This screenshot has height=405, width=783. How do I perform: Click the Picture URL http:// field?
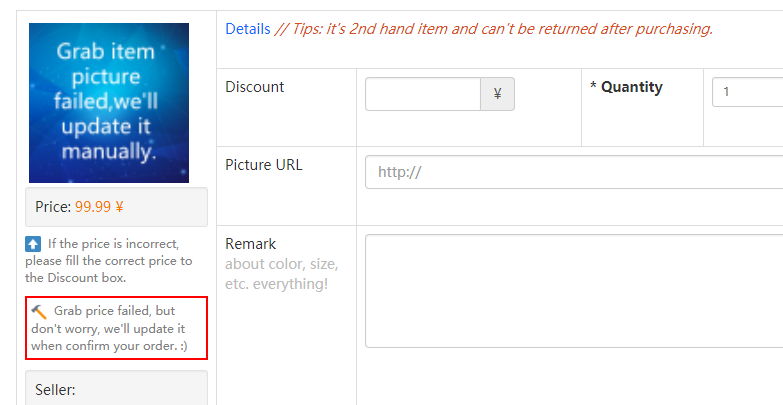pyautogui.click(x=574, y=172)
